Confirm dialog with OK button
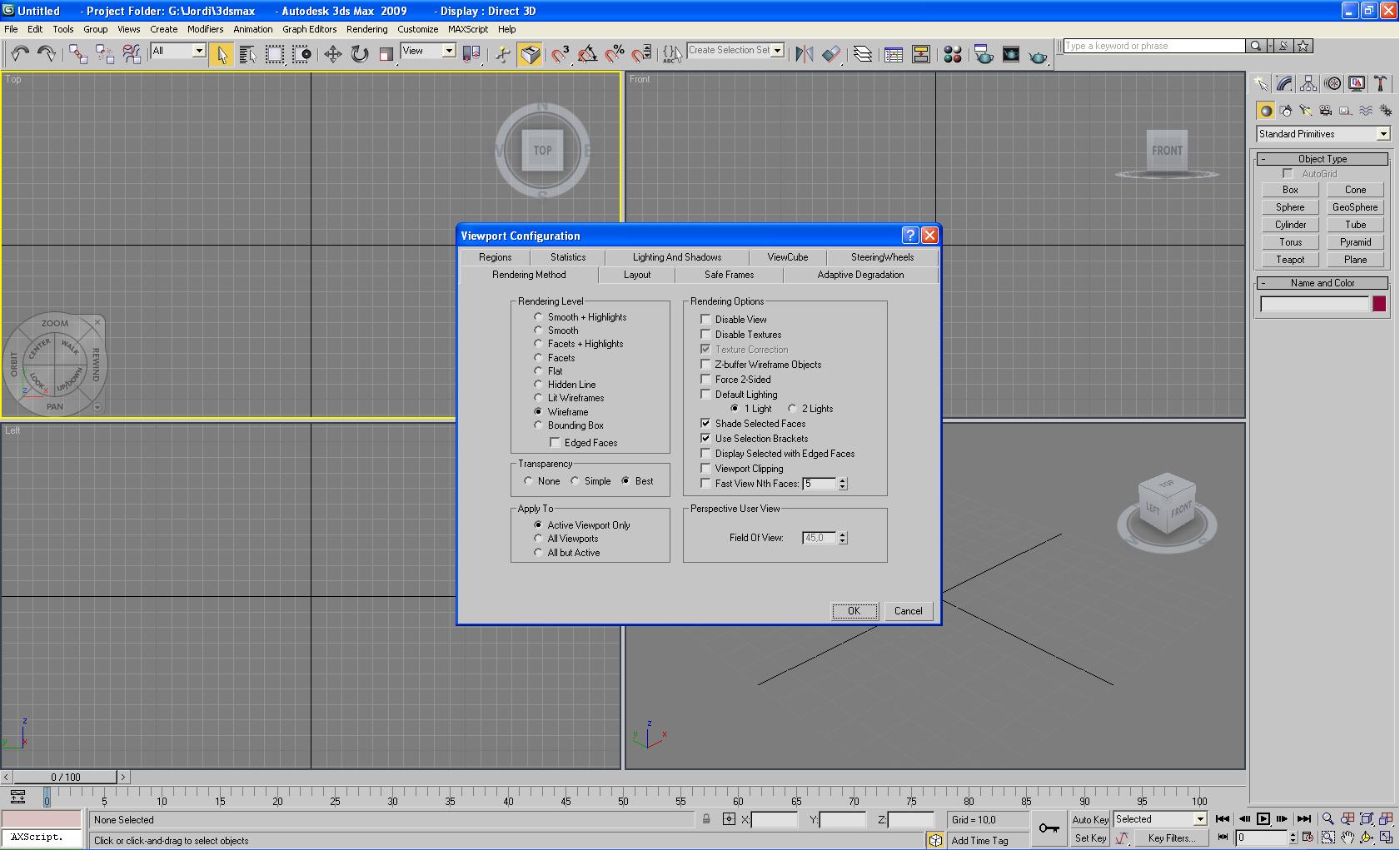 pyautogui.click(x=854, y=611)
